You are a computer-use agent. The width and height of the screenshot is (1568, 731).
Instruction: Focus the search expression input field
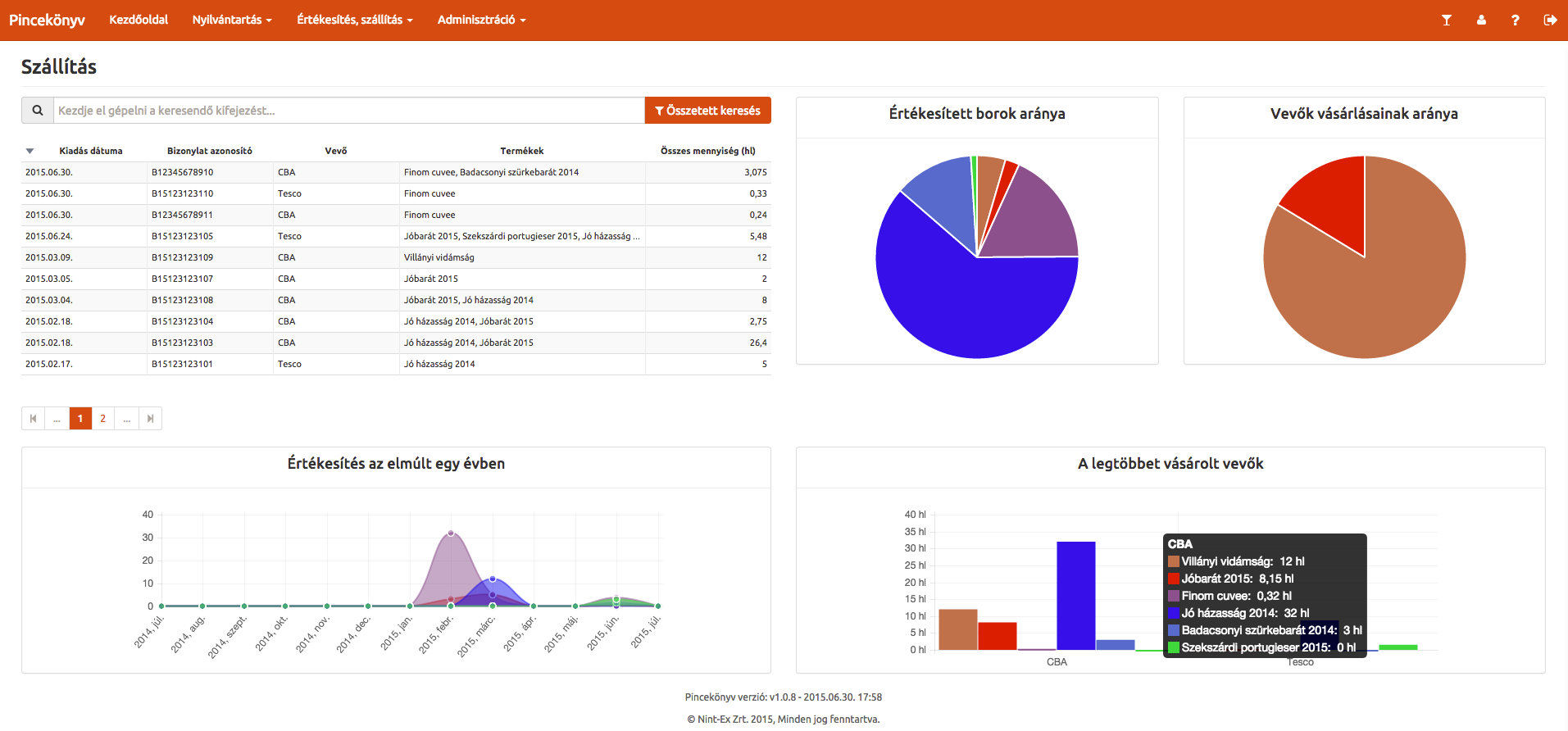click(349, 111)
